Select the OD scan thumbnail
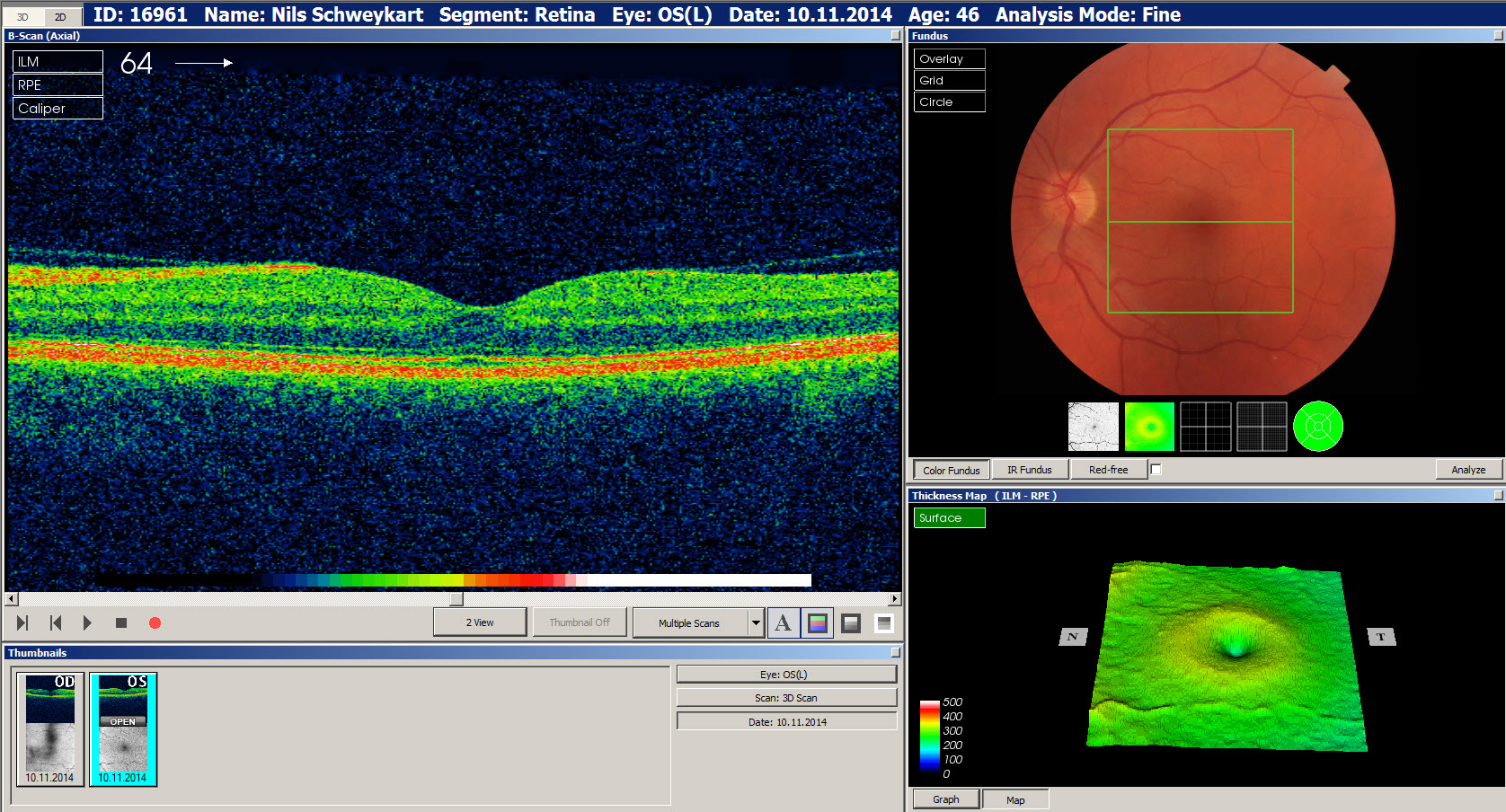Image resolution: width=1506 pixels, height=812 pixels. tap(50, 729)
